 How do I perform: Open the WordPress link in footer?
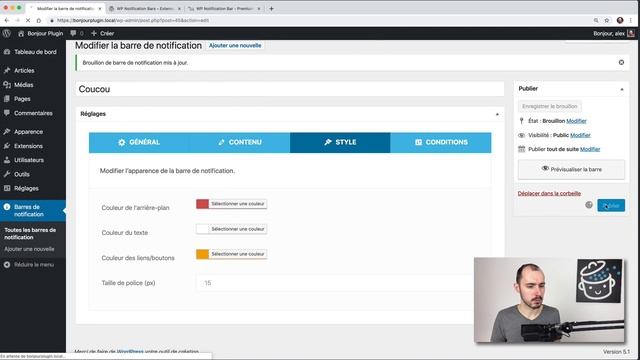130,351
